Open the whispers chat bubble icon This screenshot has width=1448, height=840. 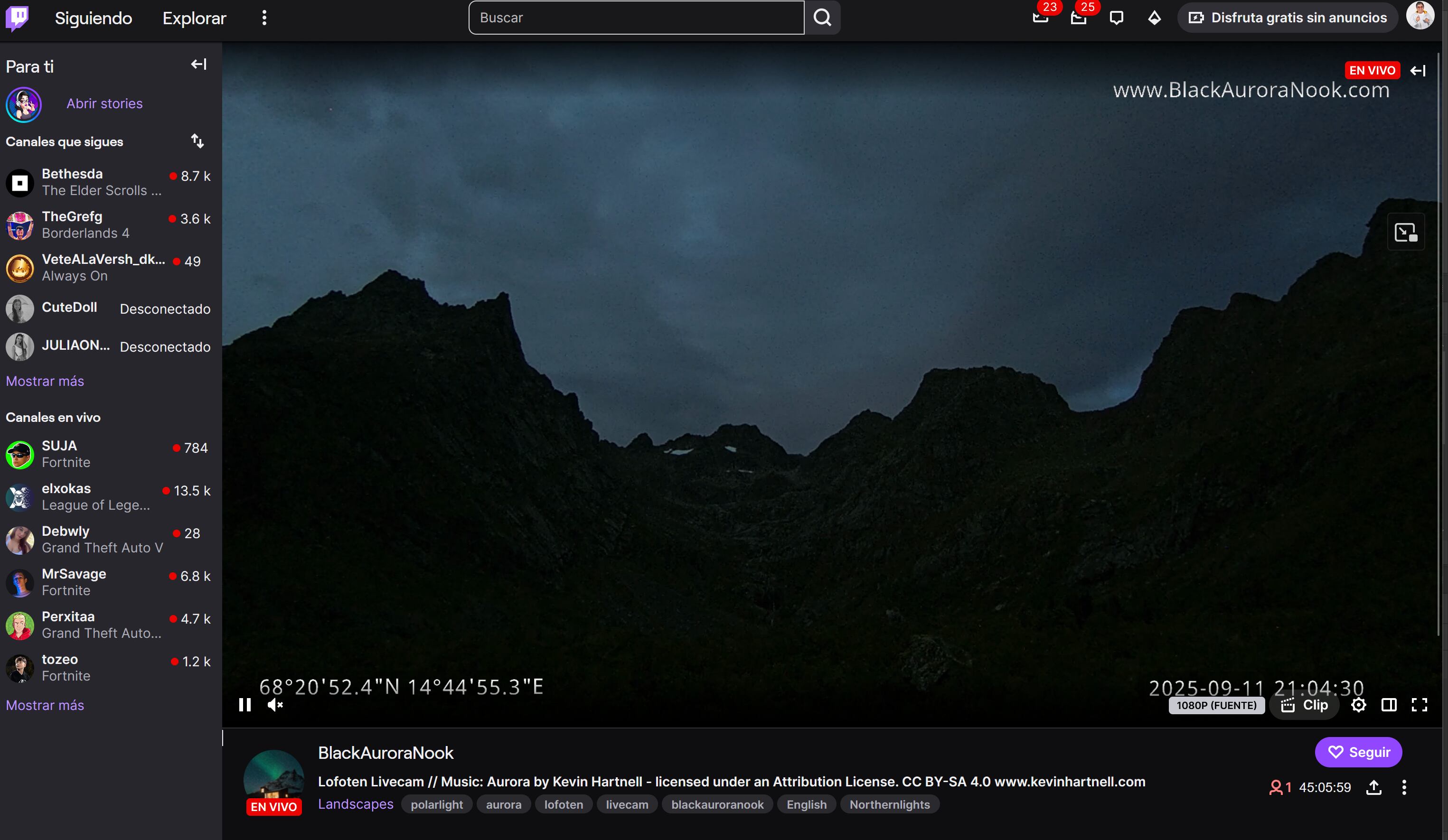click(1117, 17)
